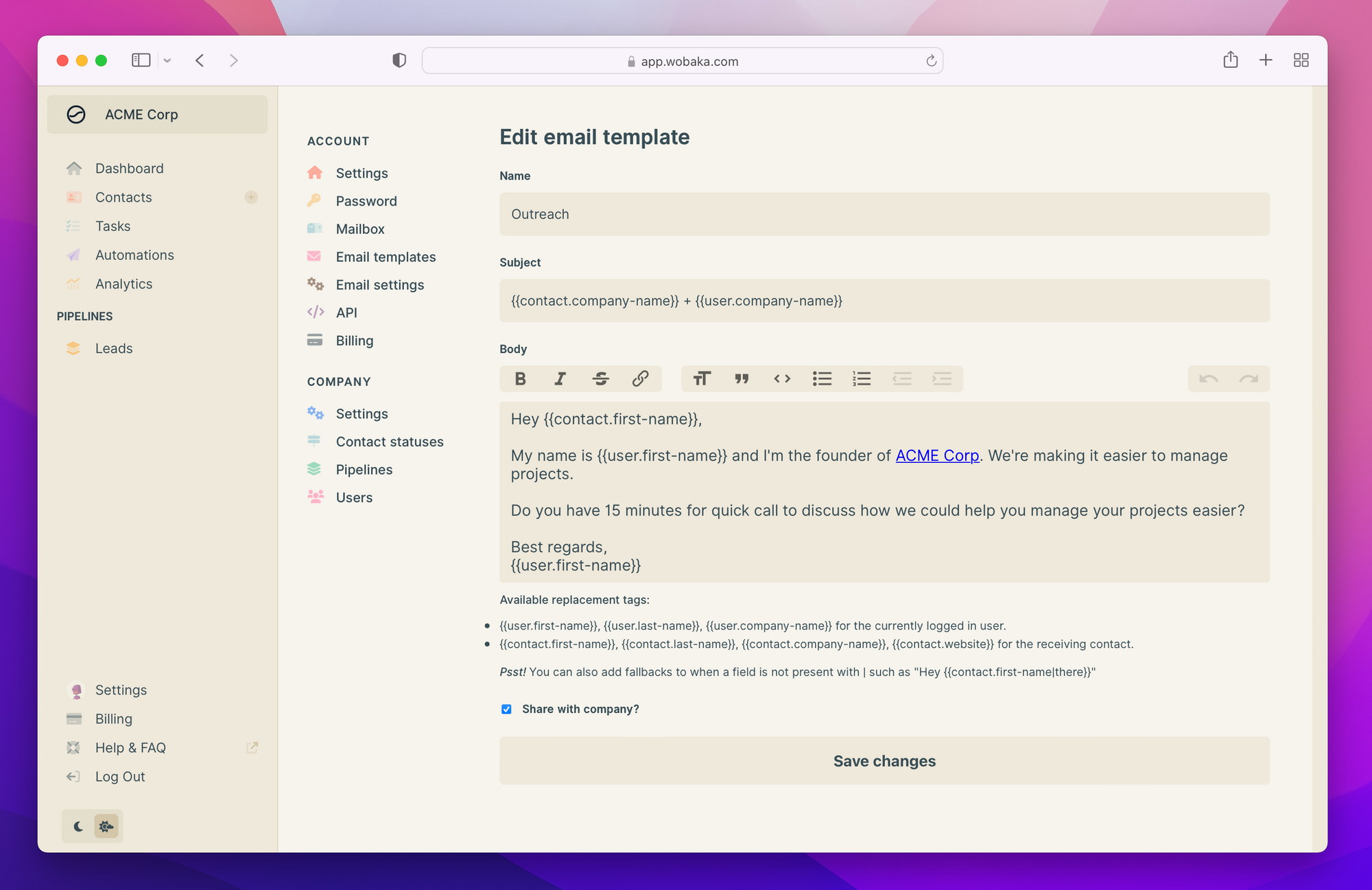Select the light mode sun toggle
The width and height of the screenshot is (1372, 890).
(106, 826)
